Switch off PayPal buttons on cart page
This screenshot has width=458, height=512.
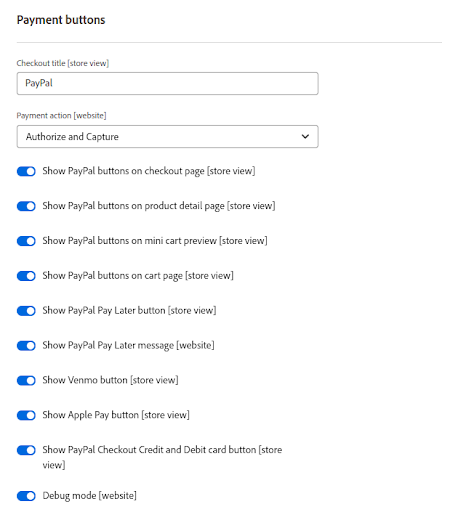[26, 276]
